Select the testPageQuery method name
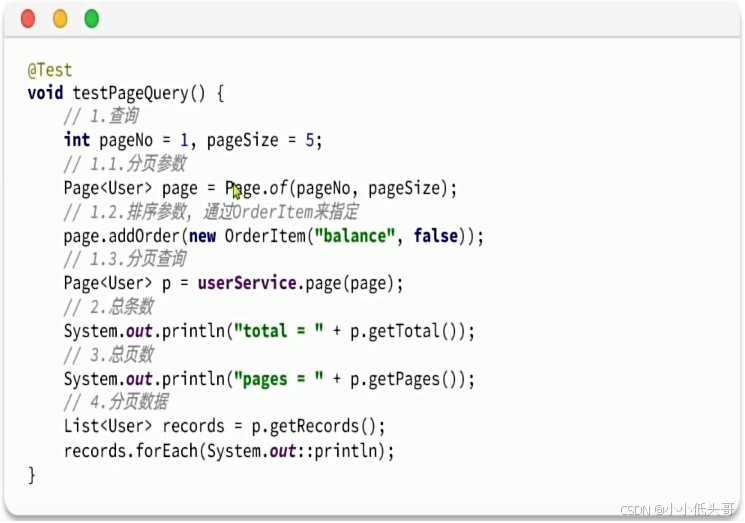Image resolution: width=745 pixels, height=523 pixels. tap(130, 93)
